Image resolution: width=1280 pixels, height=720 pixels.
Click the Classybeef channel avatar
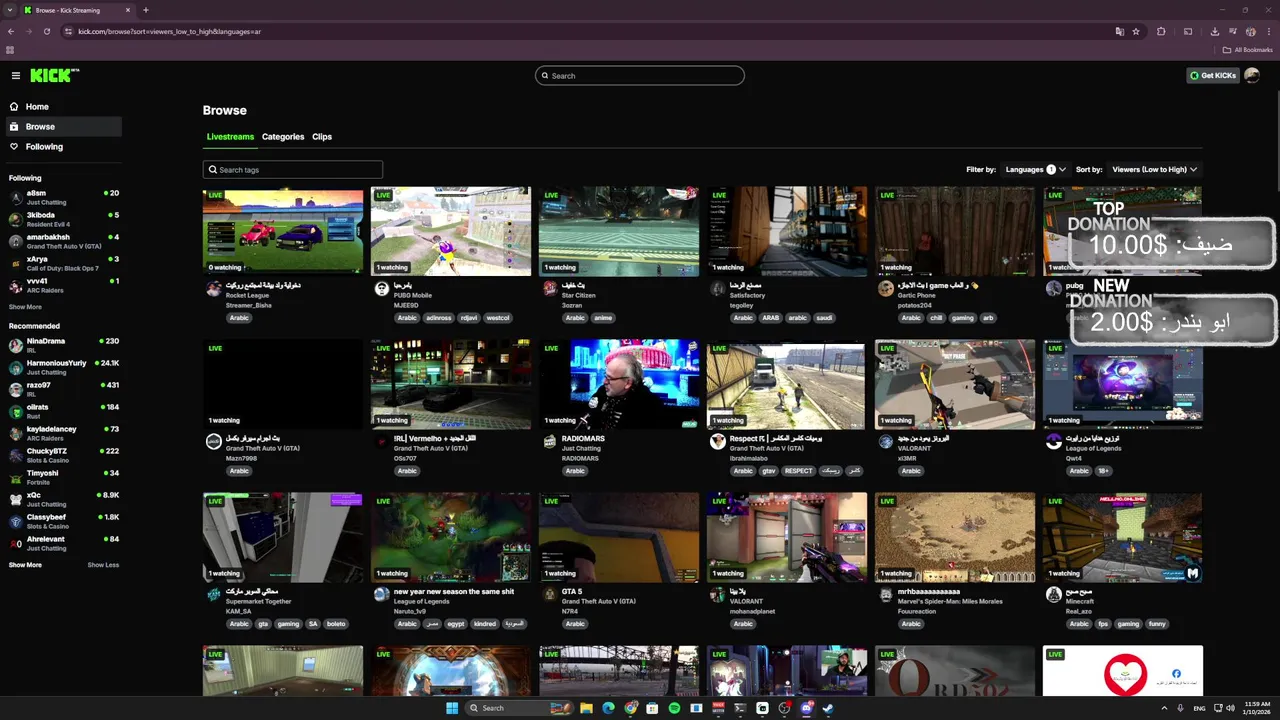(x=16, y=521)
